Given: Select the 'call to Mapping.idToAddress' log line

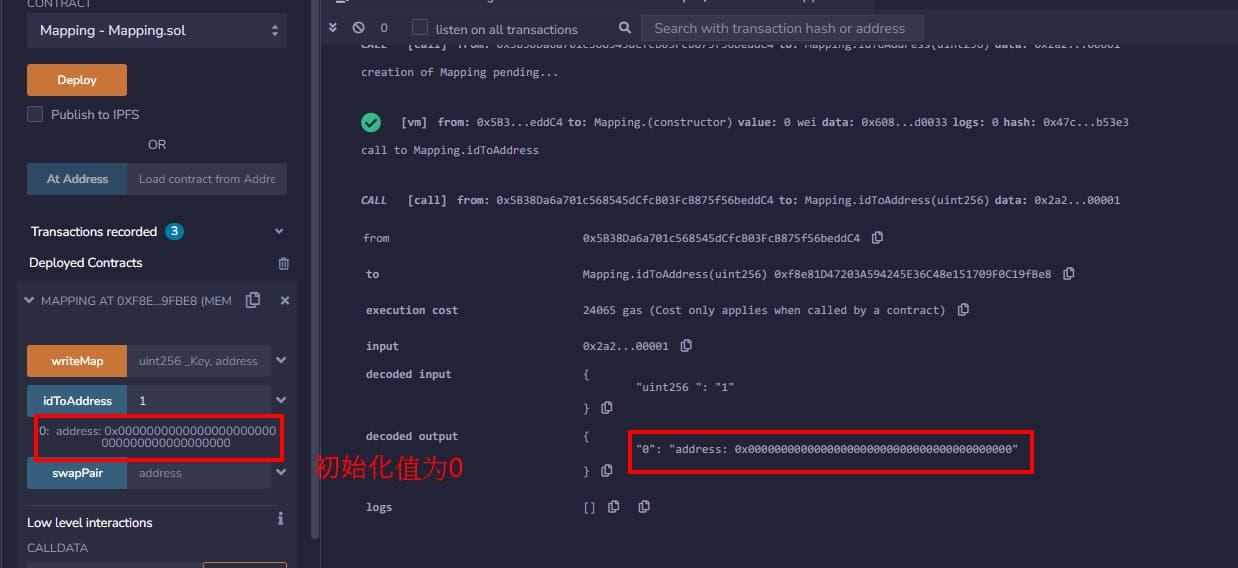Looking at the screenshot, I should pyautogui.click(x=450, y=150).
